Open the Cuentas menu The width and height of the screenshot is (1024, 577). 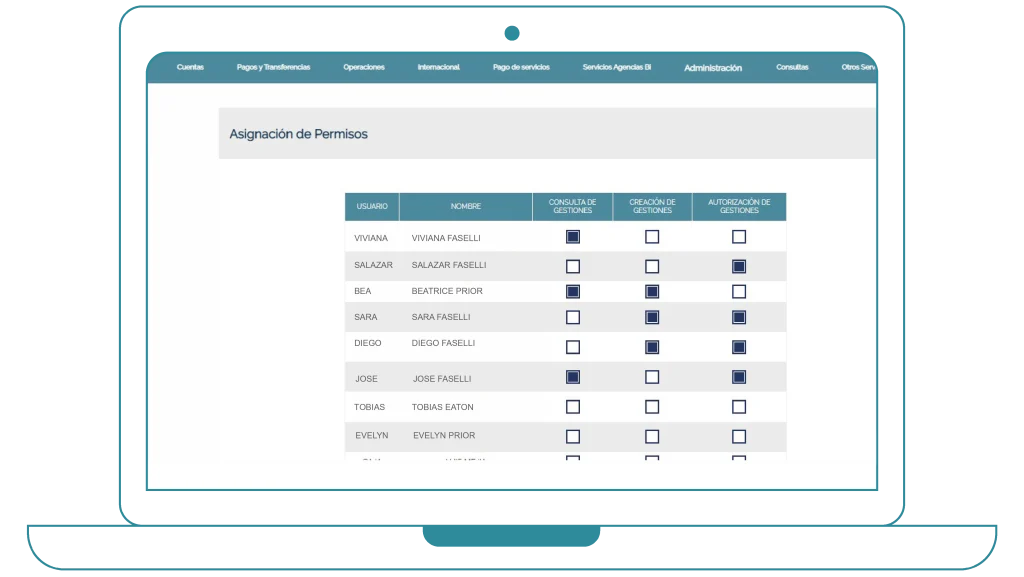pyautogui.click(x=190, y=68)
